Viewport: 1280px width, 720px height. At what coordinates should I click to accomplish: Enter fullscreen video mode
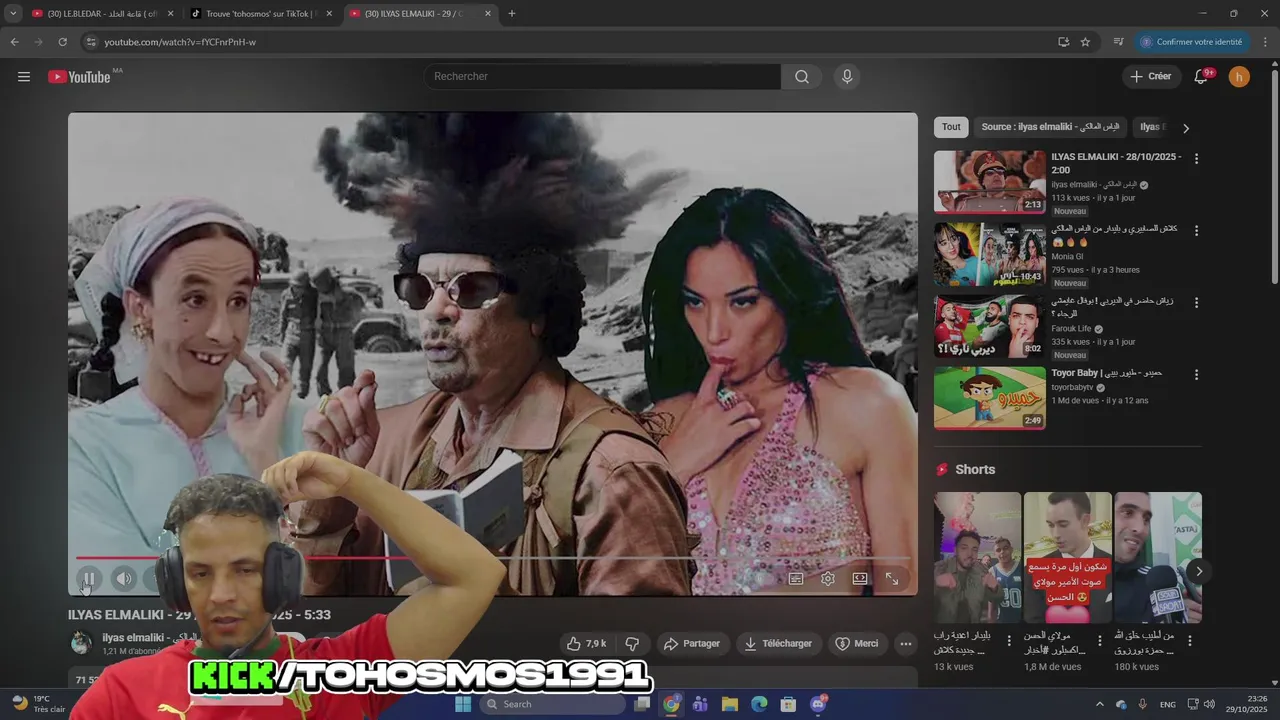(892, 578)
